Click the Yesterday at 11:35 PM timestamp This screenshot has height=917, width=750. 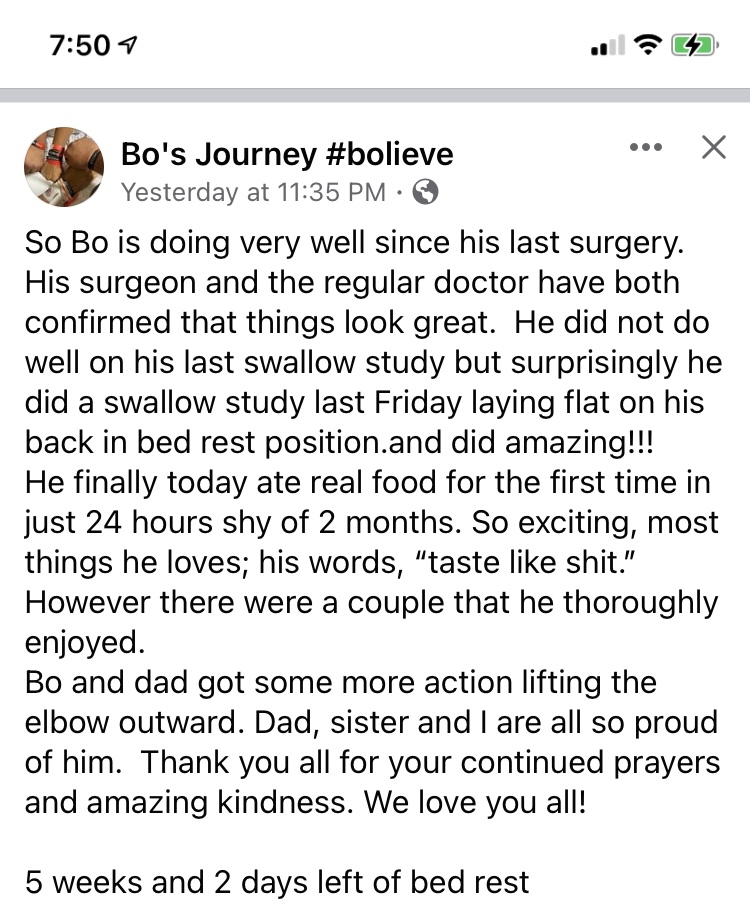[253, 192]
